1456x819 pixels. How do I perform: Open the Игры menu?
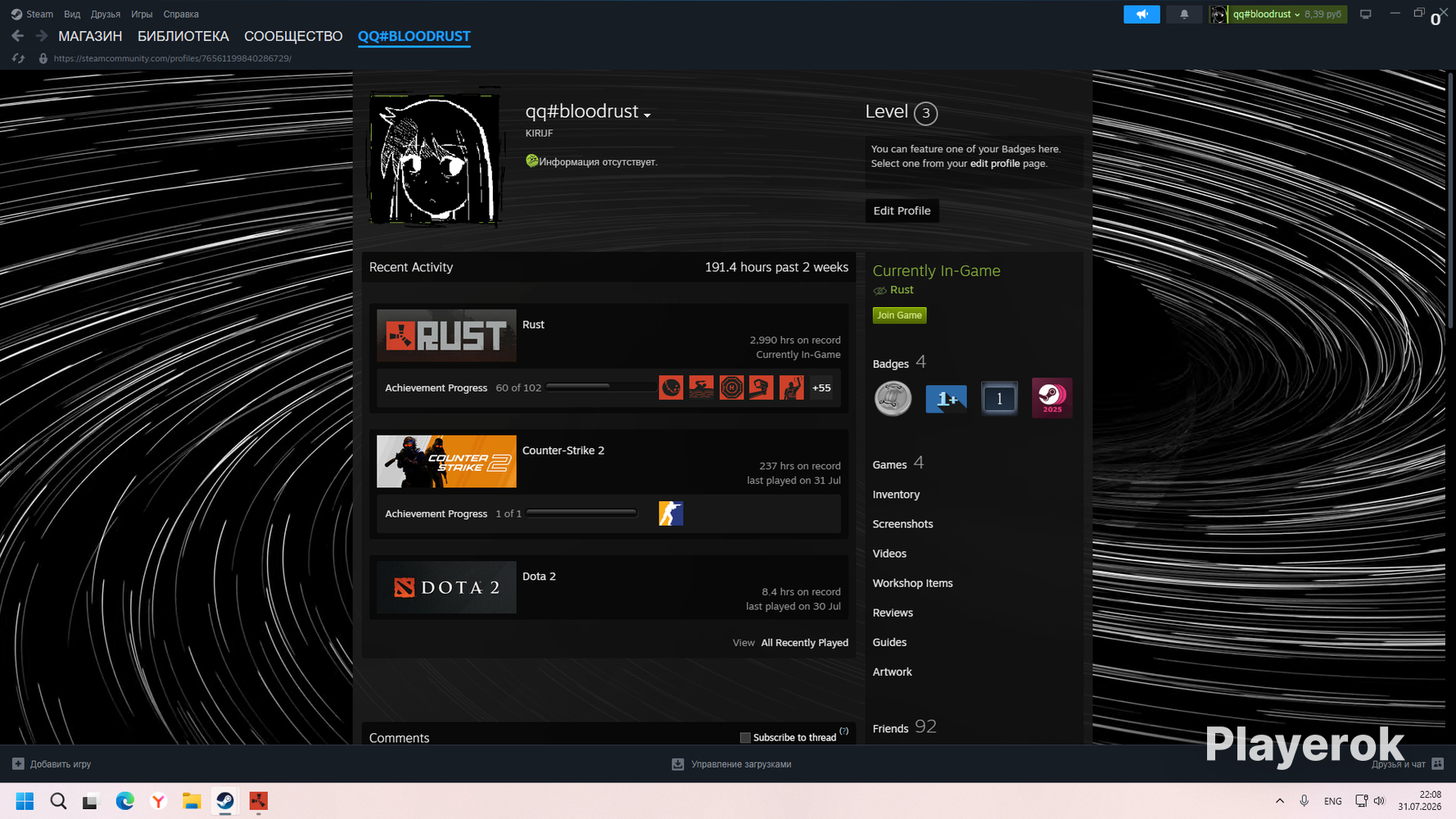coord(142,14)
